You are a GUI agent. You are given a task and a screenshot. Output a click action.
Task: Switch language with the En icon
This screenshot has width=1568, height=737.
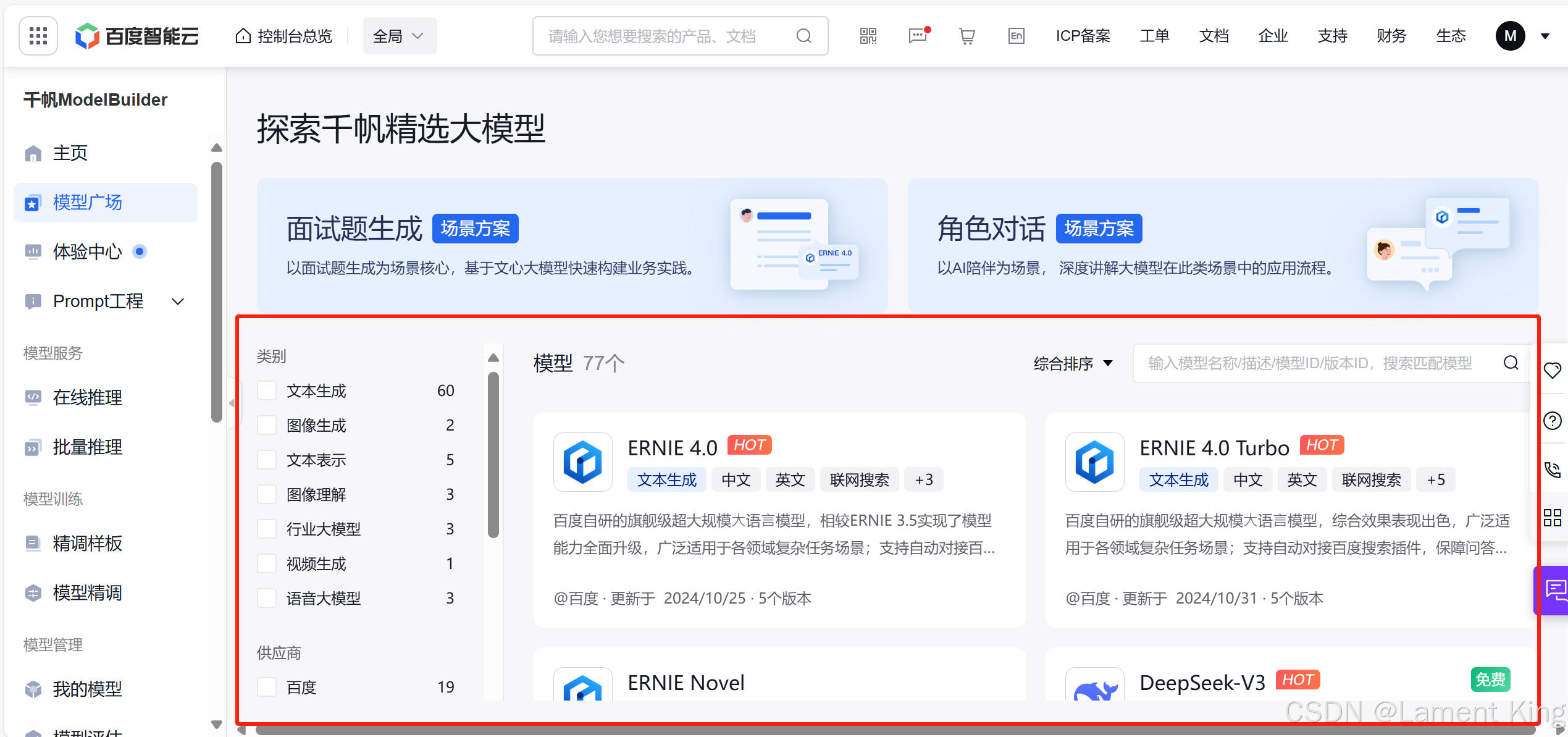click(1017, 36)
